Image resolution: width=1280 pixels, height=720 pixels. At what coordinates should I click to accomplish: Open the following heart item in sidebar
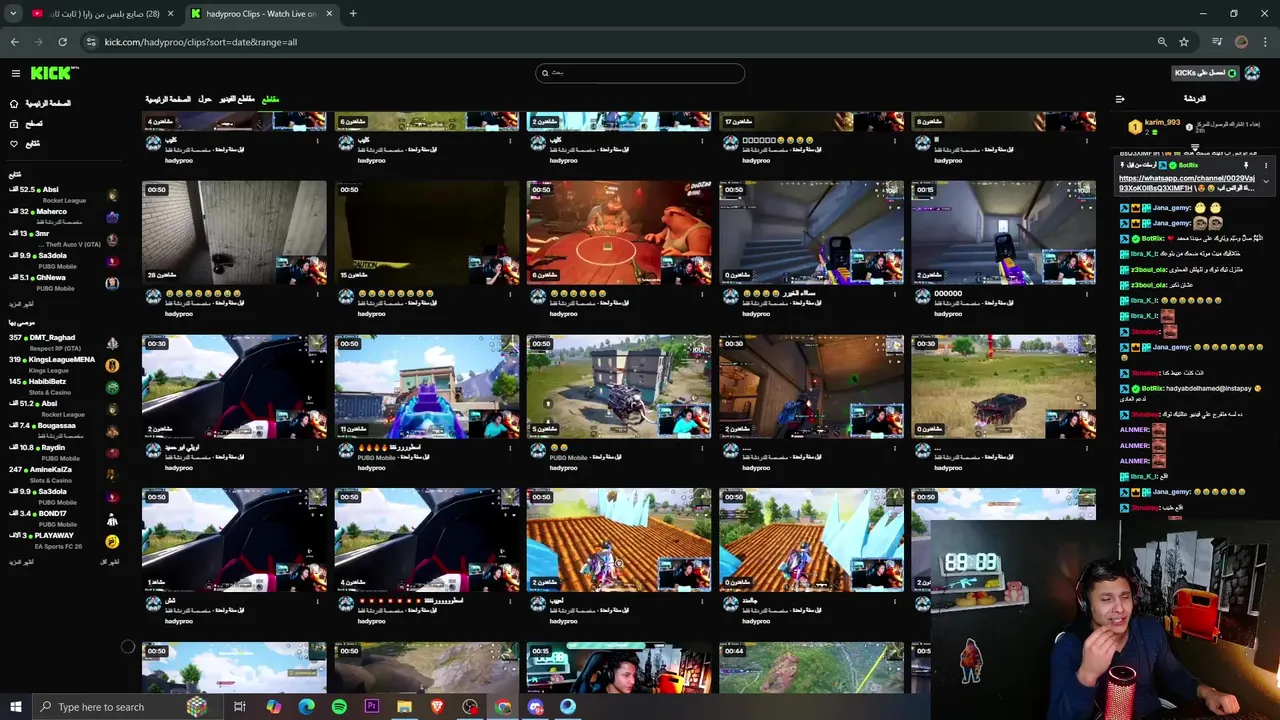[25, 143]
